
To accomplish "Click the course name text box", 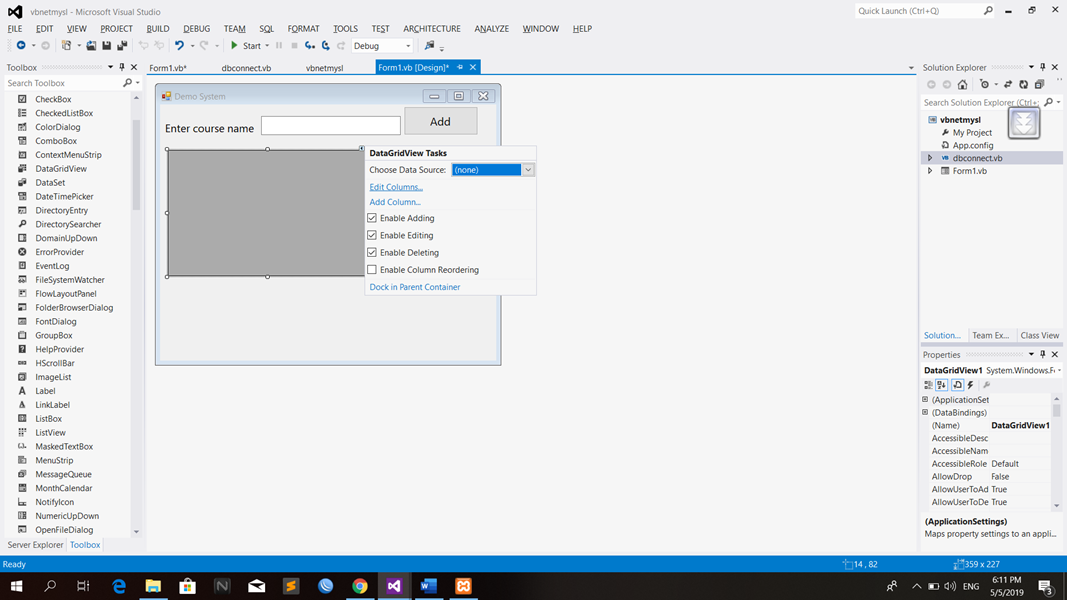I will tap(331, 125).
